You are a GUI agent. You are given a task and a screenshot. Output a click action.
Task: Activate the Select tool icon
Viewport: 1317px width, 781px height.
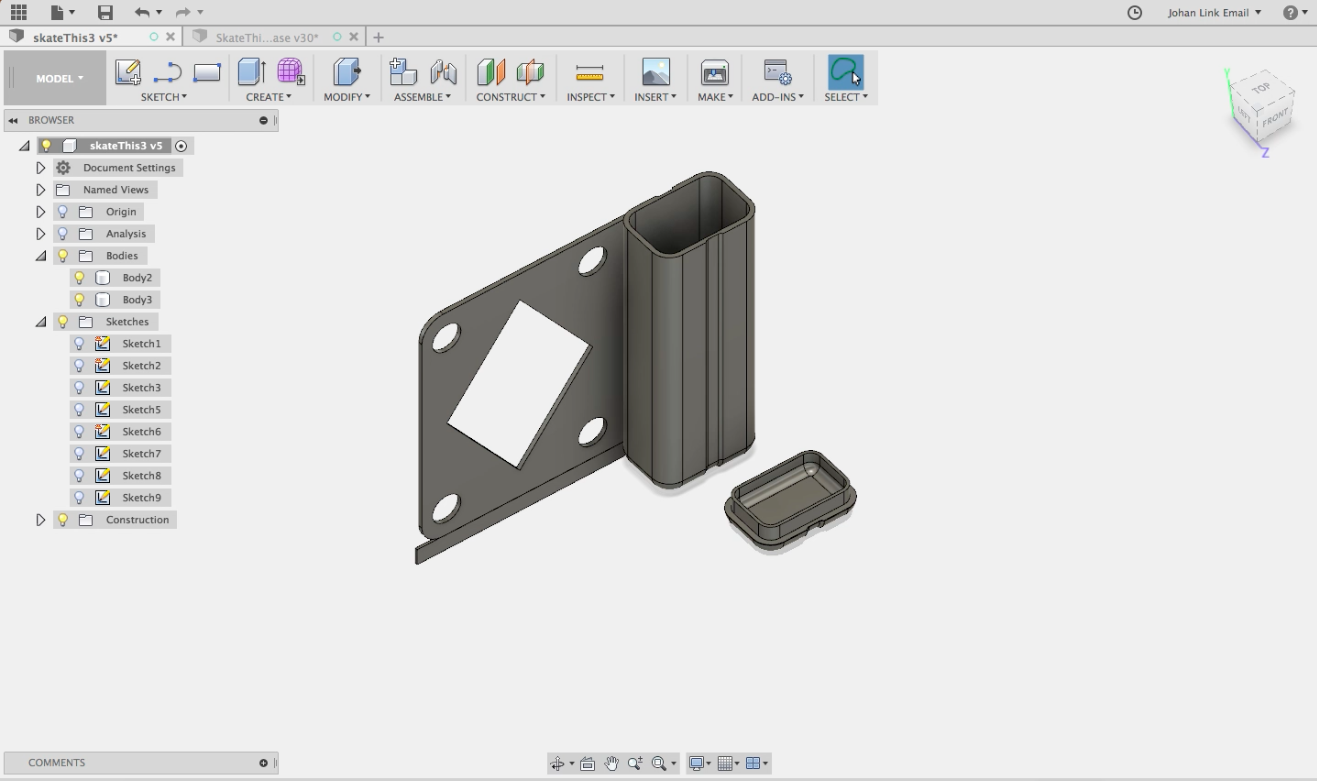(x=845, y=72)
